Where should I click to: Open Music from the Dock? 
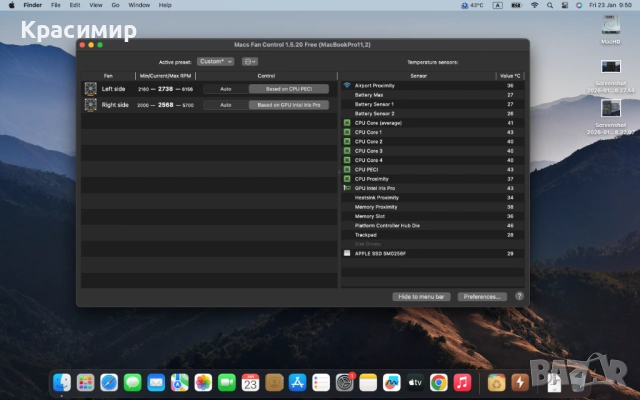462,383
